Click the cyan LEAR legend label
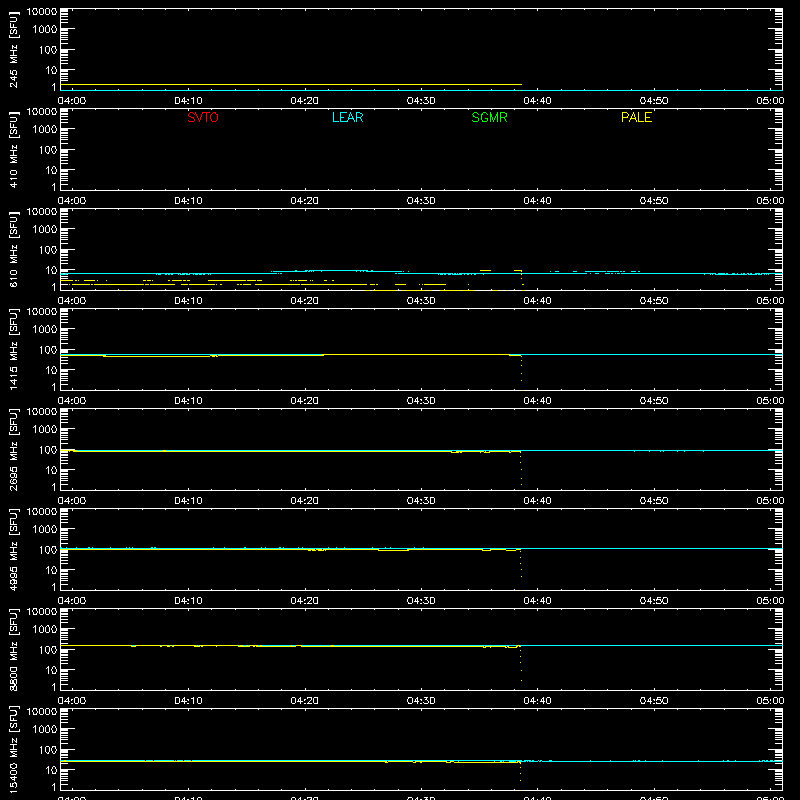800x800 pixels. tap(347, 117)
